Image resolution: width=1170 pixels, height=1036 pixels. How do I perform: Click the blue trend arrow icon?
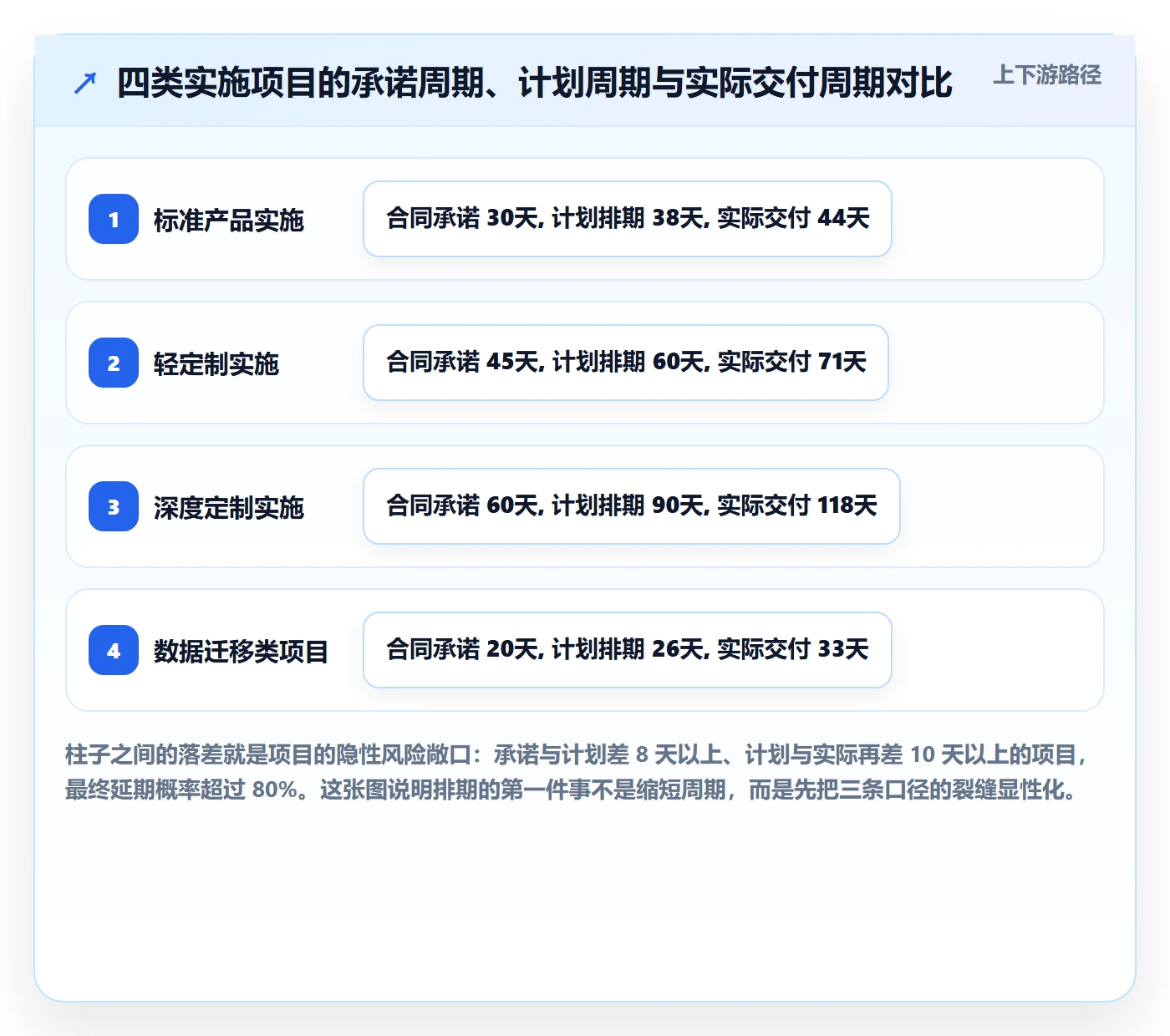[85, 83]
